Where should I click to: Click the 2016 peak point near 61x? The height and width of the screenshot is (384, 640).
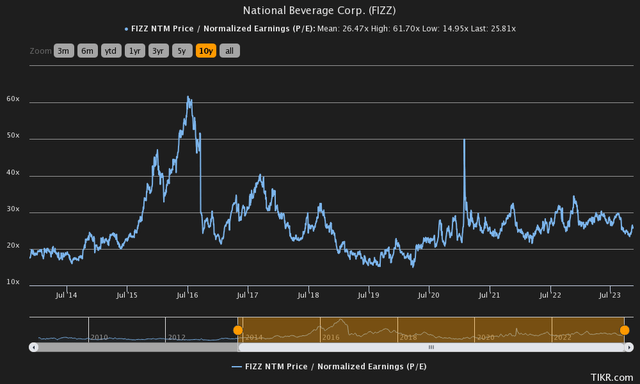188,97
